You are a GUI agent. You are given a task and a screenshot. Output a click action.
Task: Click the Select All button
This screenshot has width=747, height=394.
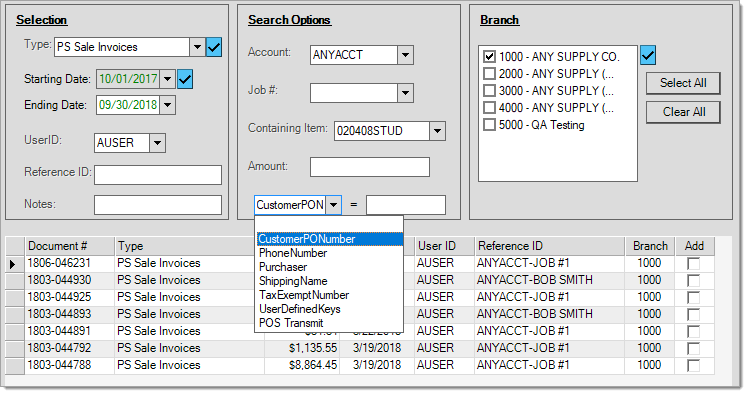[x=683, y=83]
